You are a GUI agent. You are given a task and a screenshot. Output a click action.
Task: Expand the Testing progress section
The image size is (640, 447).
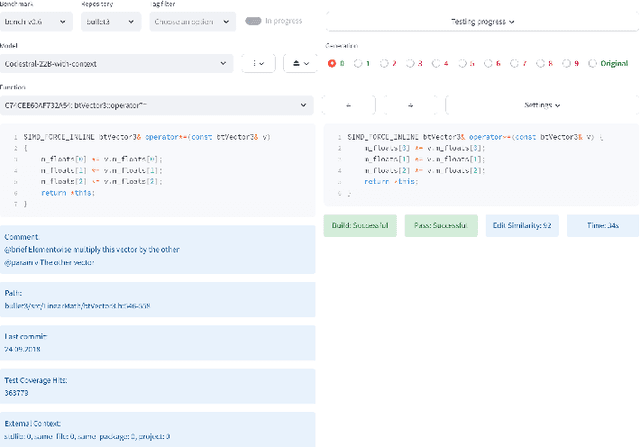click(482, 21)
